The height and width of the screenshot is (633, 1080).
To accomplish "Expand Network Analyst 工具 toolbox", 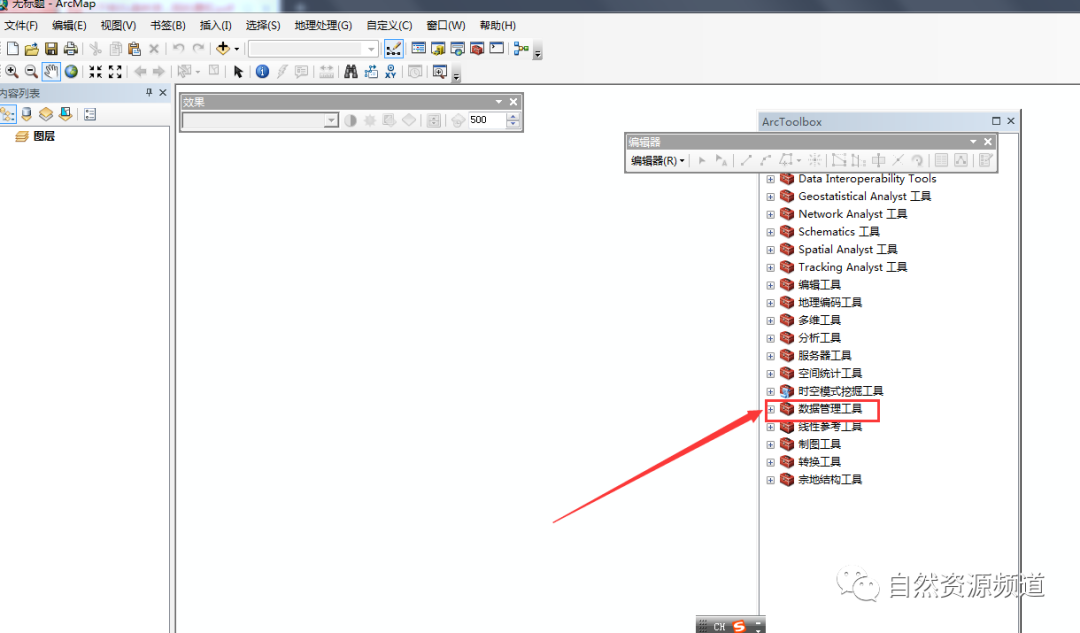I will click(771, 215).
